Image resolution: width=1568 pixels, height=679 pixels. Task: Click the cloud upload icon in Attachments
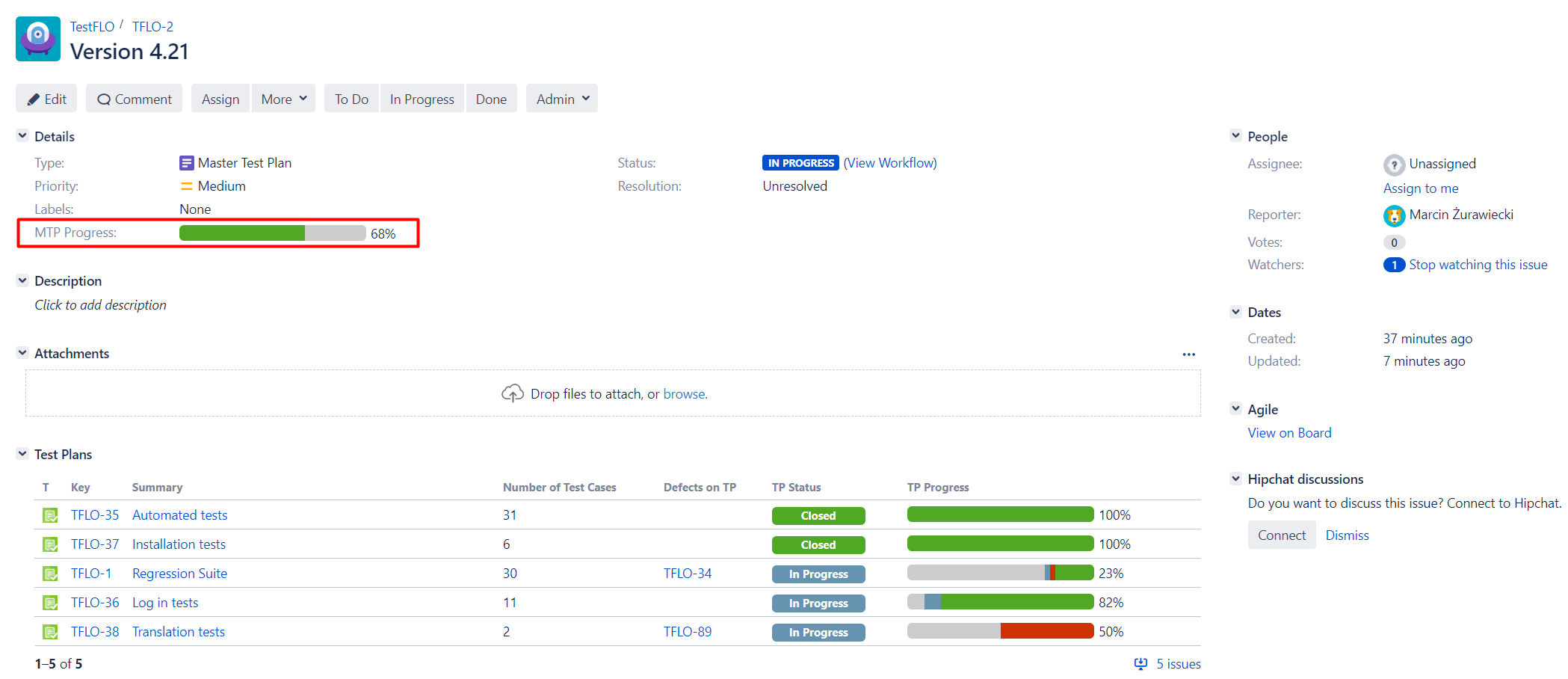(513, 393)
